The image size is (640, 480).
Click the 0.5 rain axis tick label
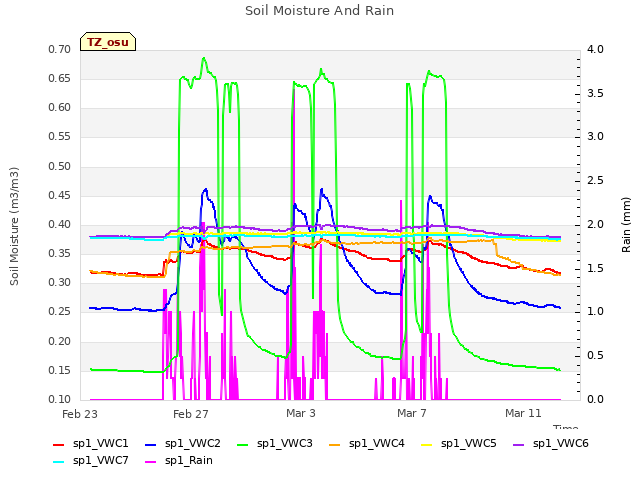(595, 356)
